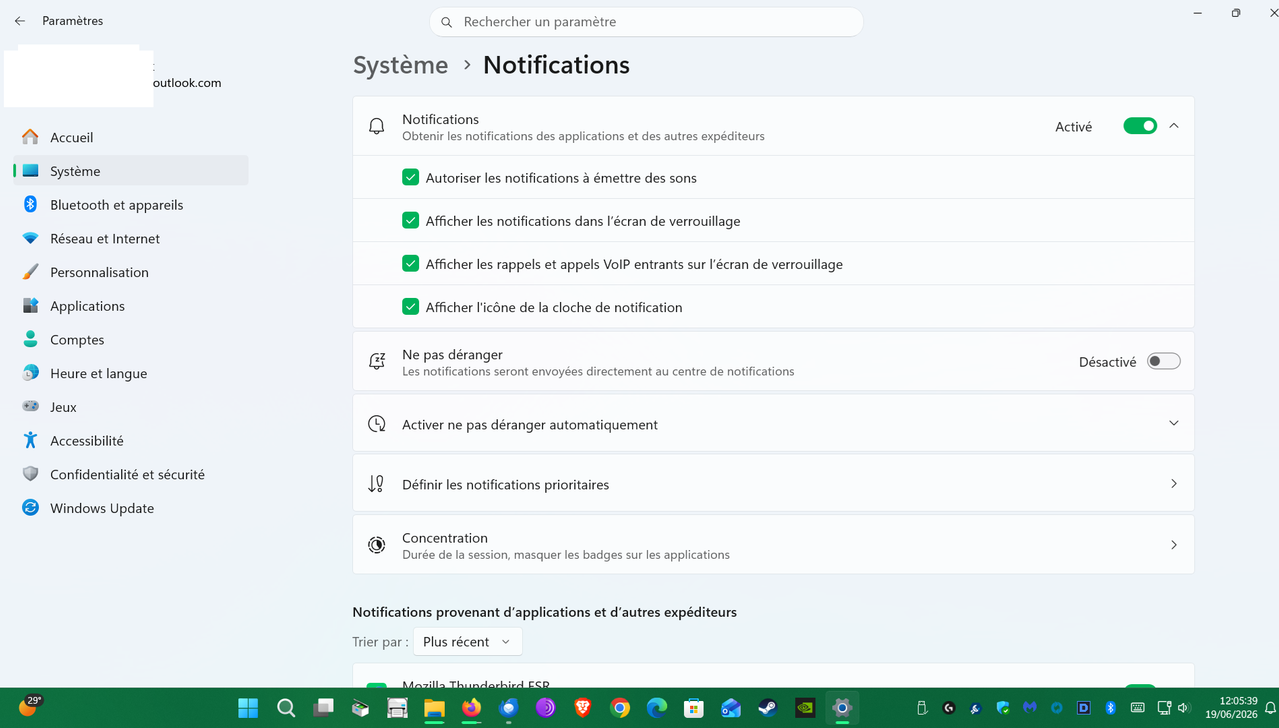Viewport: 1279px width, 728px height.
Task: Open Comptes settings category
Action: point(130,340)
